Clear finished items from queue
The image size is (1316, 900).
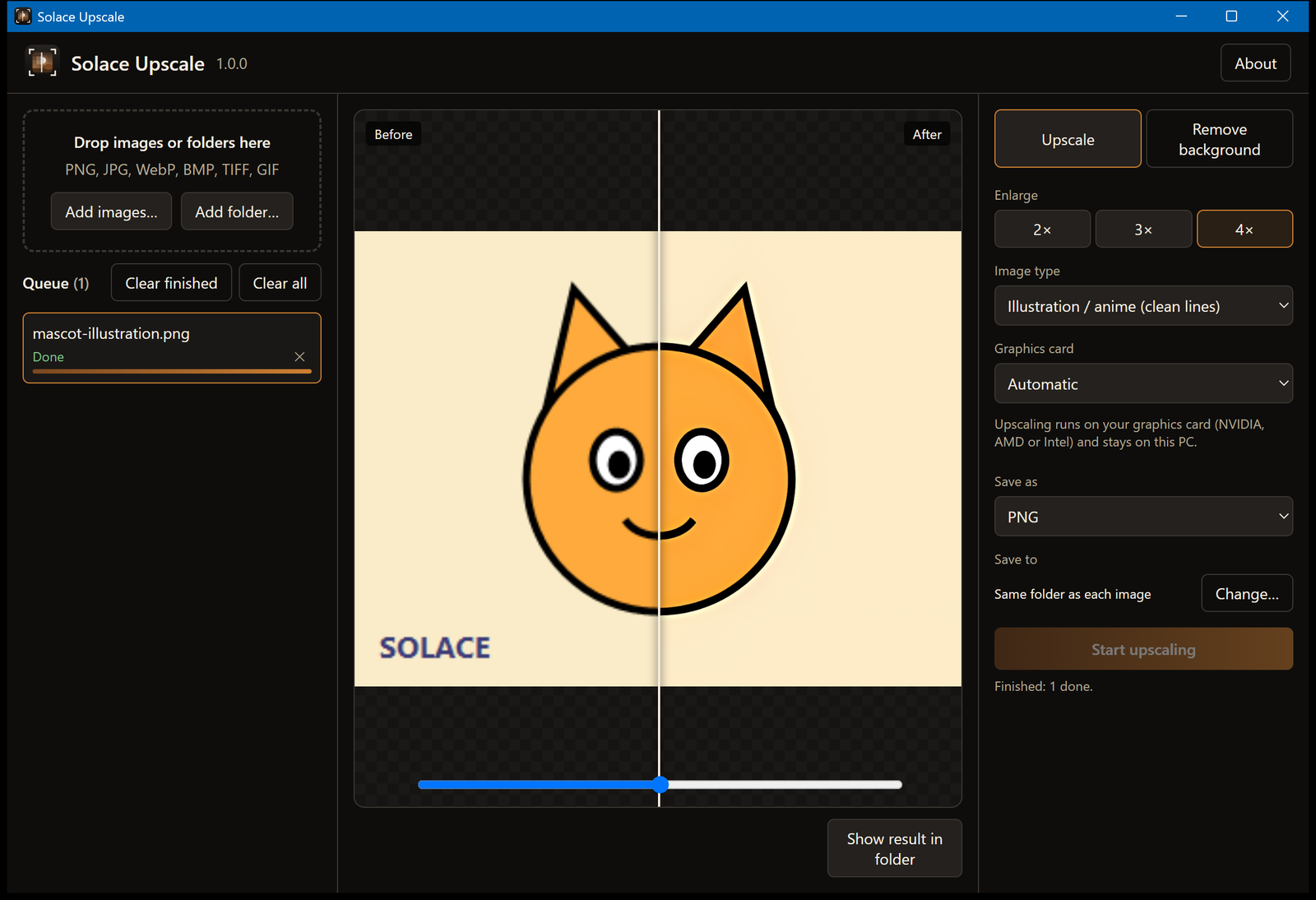point(171,282)
